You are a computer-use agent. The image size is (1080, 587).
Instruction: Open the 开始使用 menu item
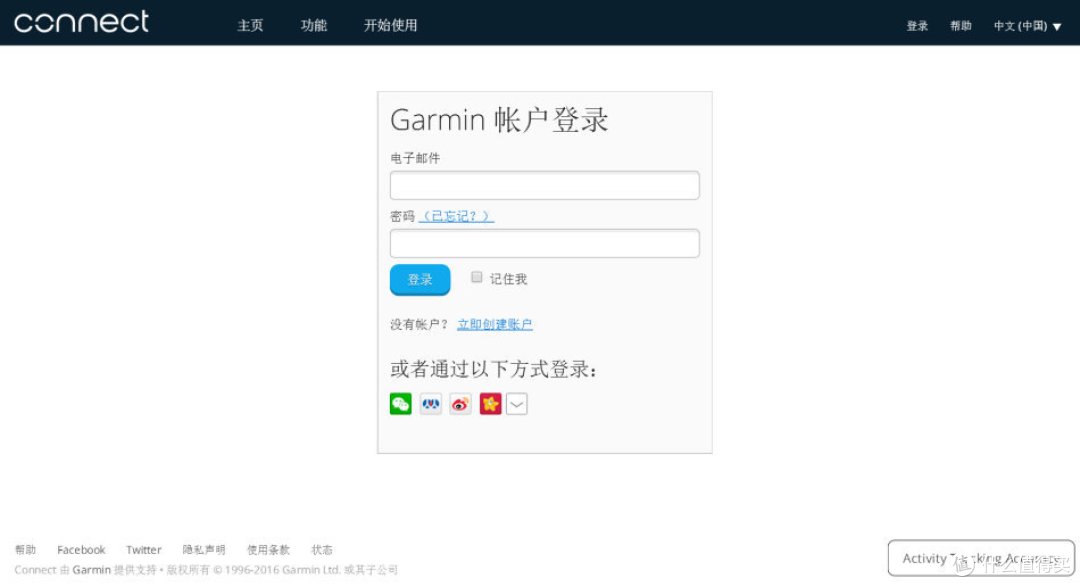[x=391, y=25]
